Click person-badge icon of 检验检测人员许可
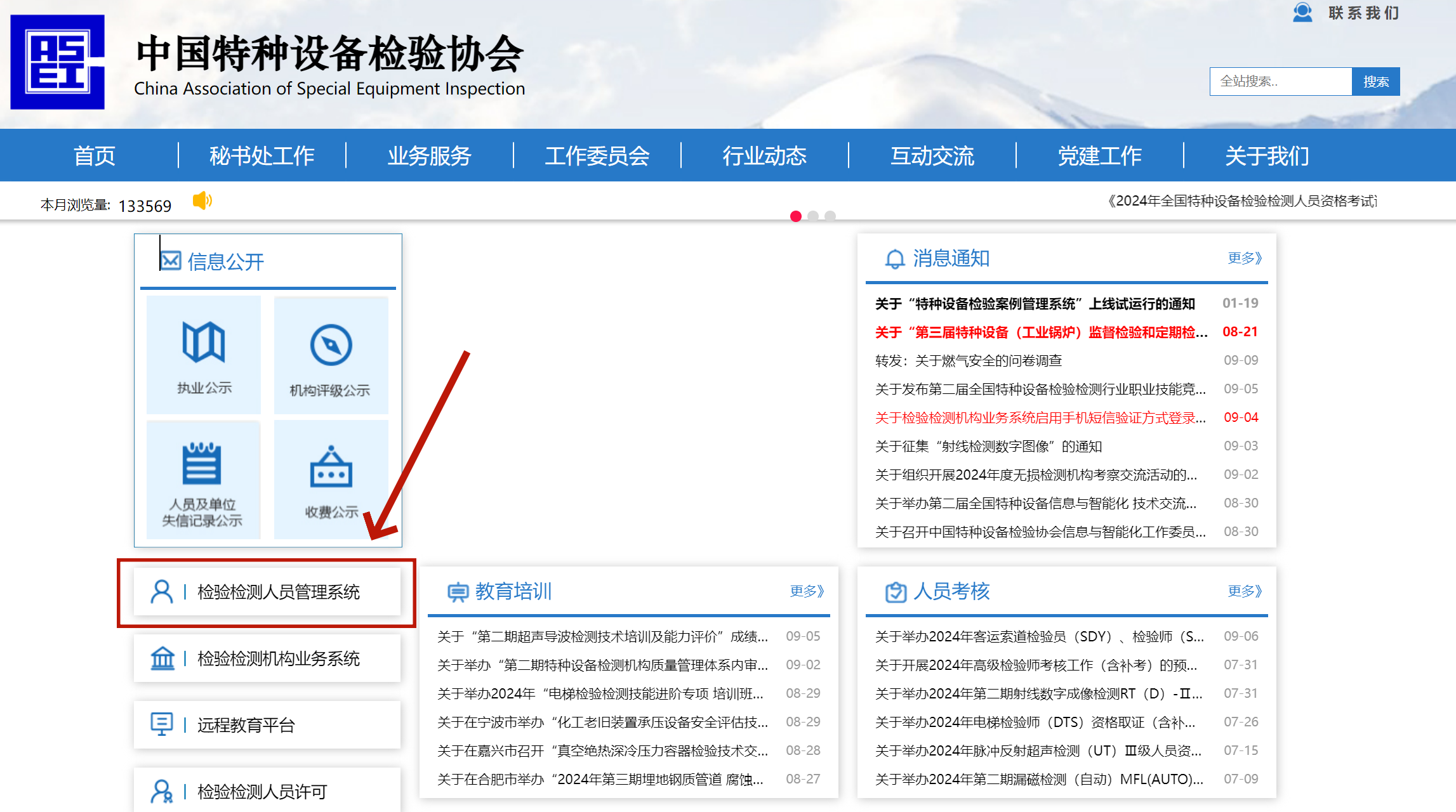This screenshot has height=812, width=1456. tap(162, 791)
